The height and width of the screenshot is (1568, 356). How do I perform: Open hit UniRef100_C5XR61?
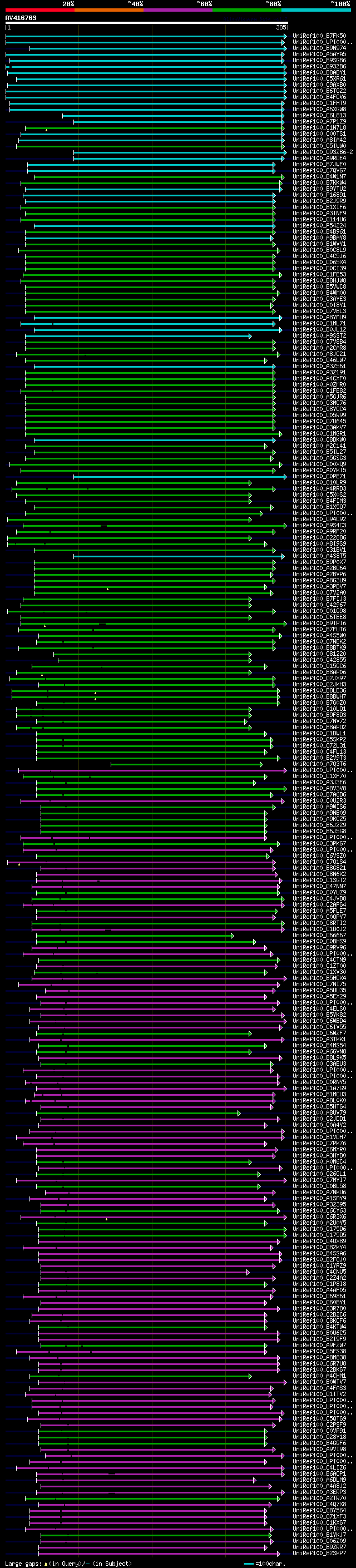point(319,78)
